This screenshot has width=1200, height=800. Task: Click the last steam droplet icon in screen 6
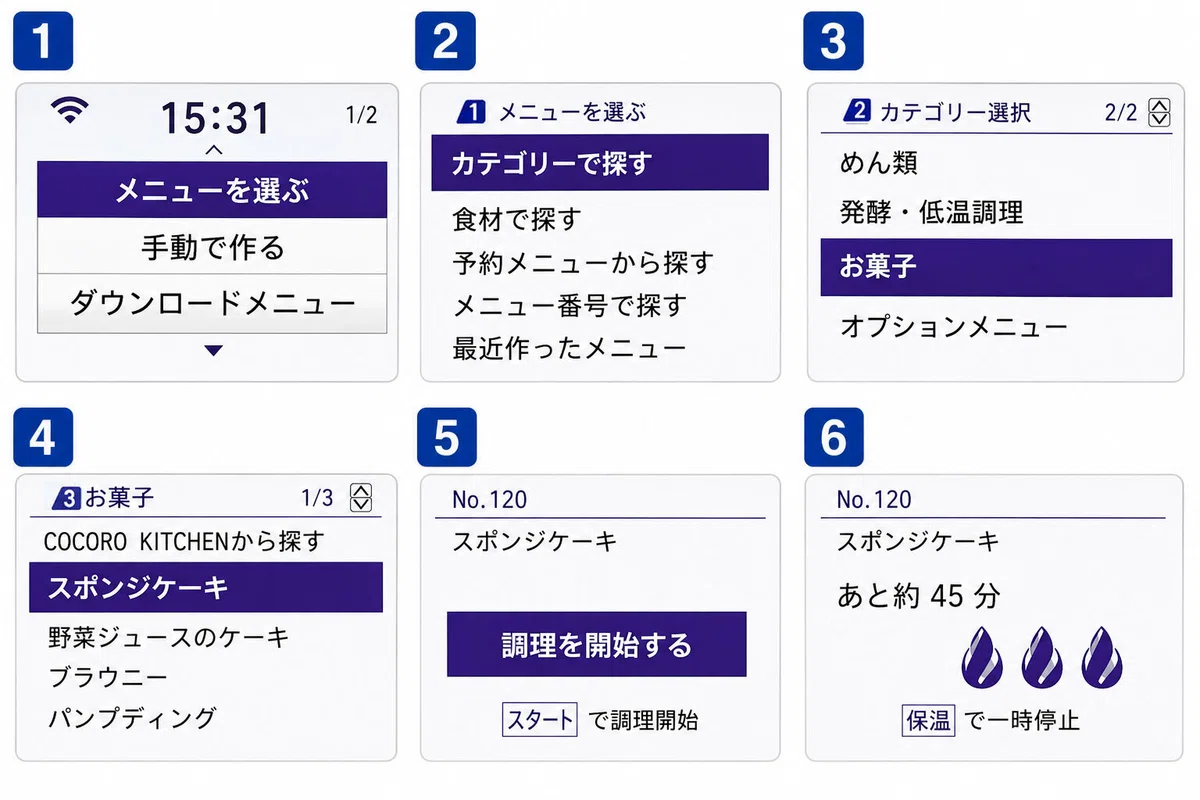[x=1100, y=658]
